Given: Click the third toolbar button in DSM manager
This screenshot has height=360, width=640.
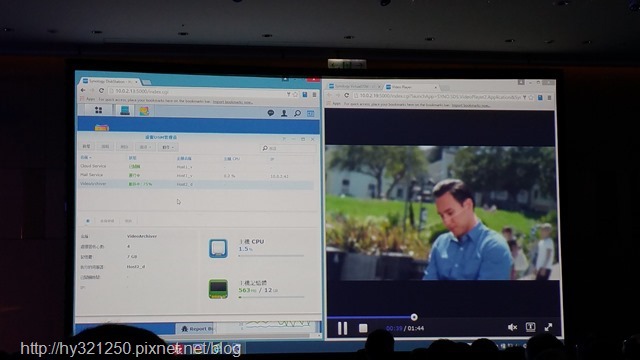Looking at the screenshot, I should pyautogui.click(x=124, y=147).
